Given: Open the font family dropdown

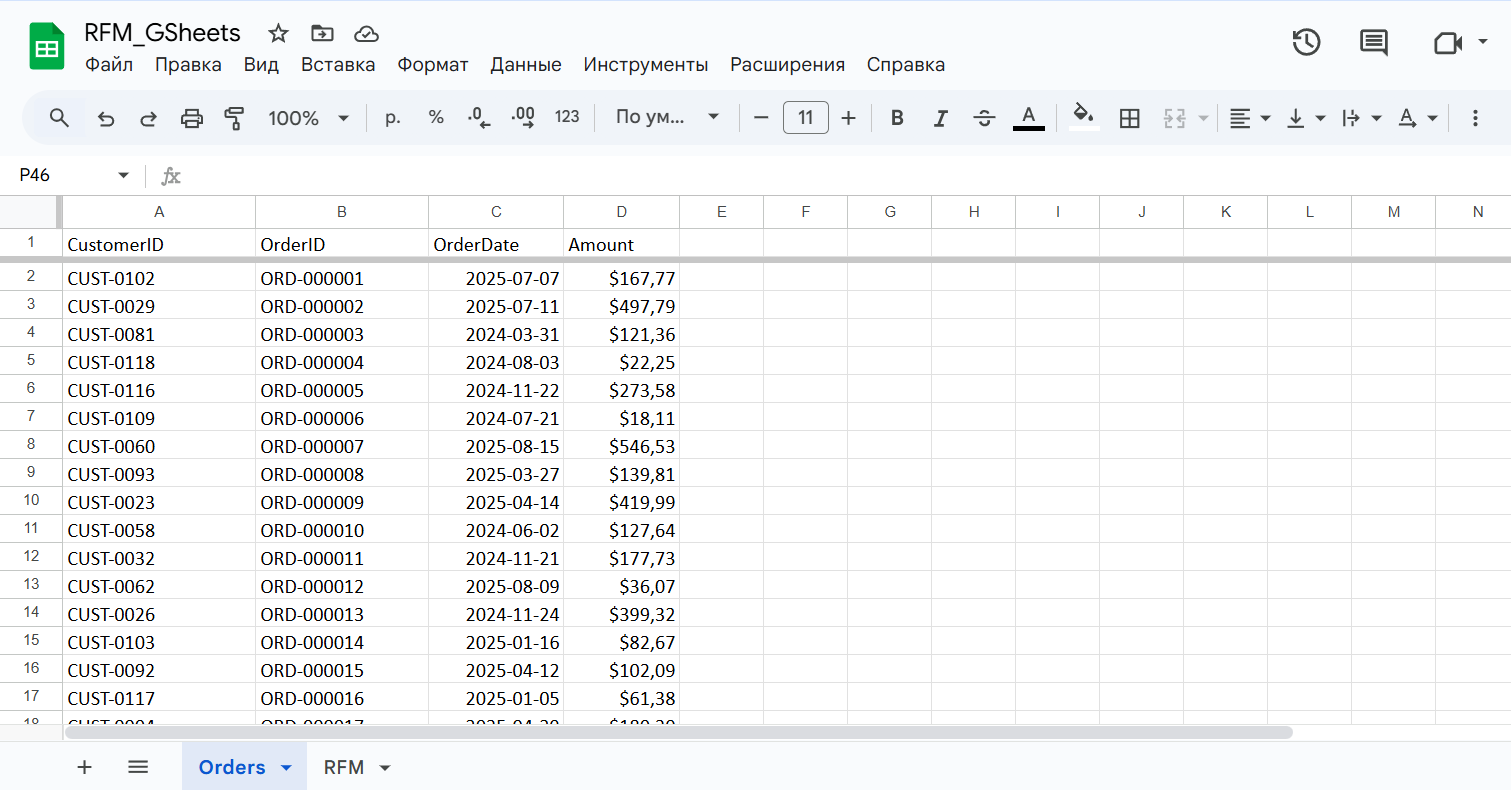Looking at the screenshot, I should tap(667, 118).
